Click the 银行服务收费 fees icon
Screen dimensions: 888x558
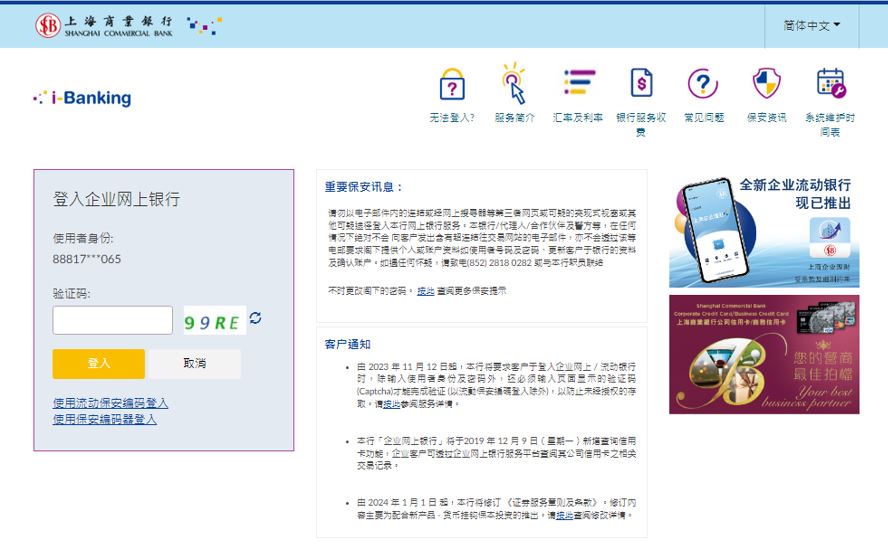(641, 84)
